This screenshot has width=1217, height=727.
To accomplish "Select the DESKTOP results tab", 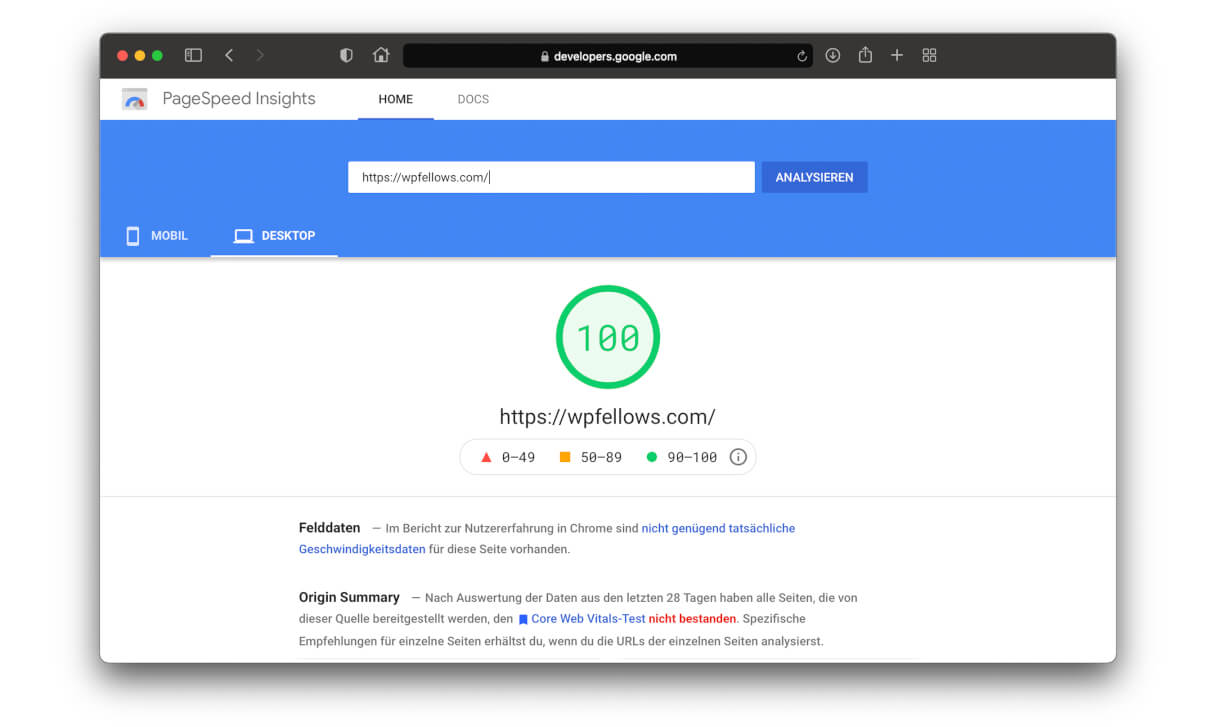I will (x=274, y=236).
